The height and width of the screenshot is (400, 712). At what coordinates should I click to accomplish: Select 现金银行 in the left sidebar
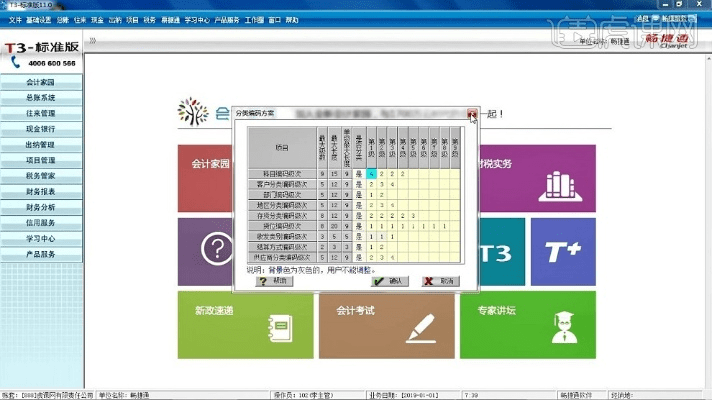coord(41,129)
